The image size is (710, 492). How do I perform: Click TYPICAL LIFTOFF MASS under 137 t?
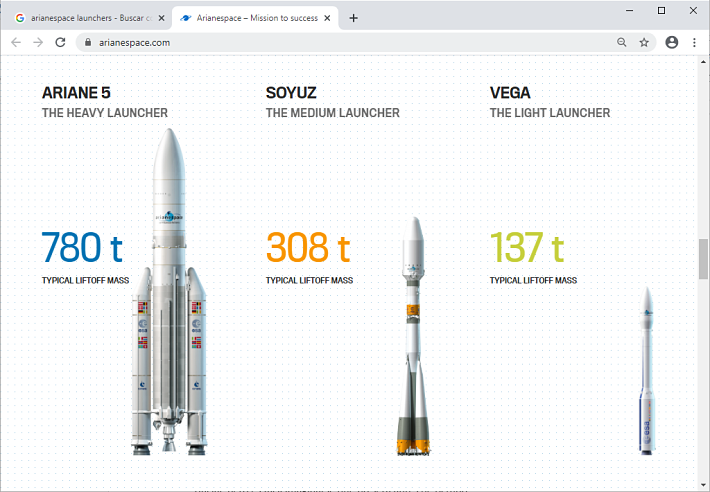tap(533, 281)
